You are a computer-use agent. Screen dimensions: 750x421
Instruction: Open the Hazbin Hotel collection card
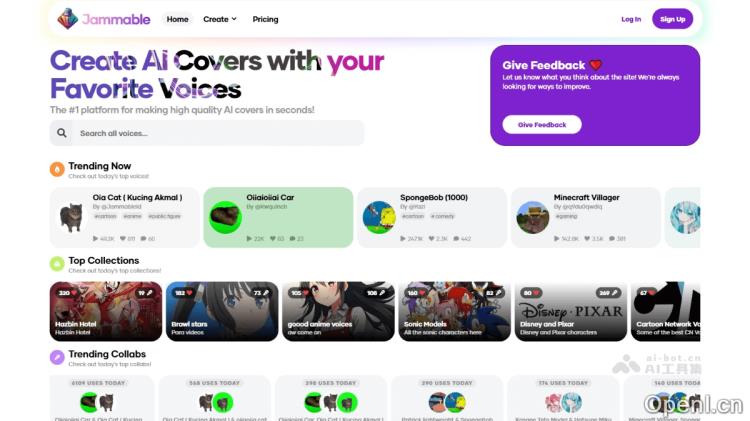(x=106, y=311)
